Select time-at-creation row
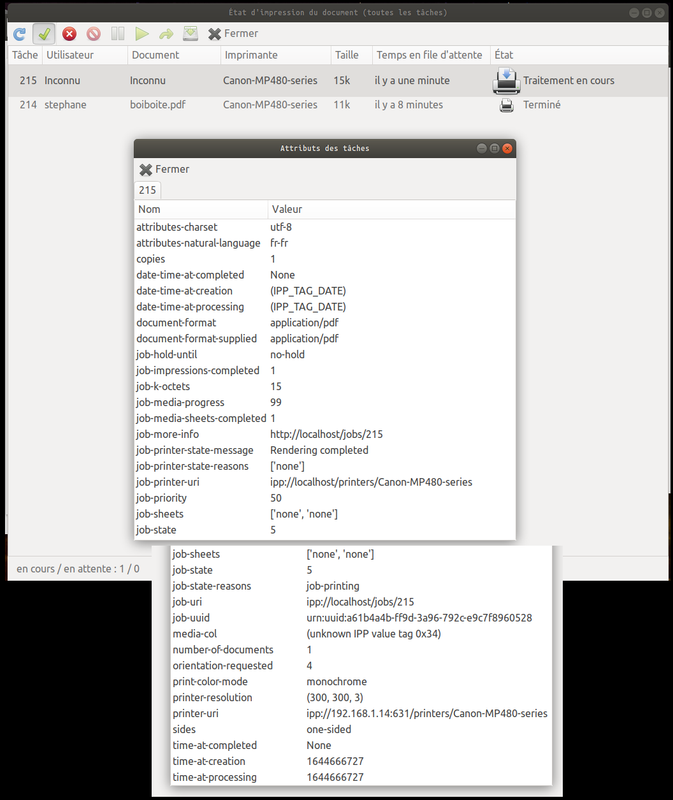The image size is (673, 800). 361,761
